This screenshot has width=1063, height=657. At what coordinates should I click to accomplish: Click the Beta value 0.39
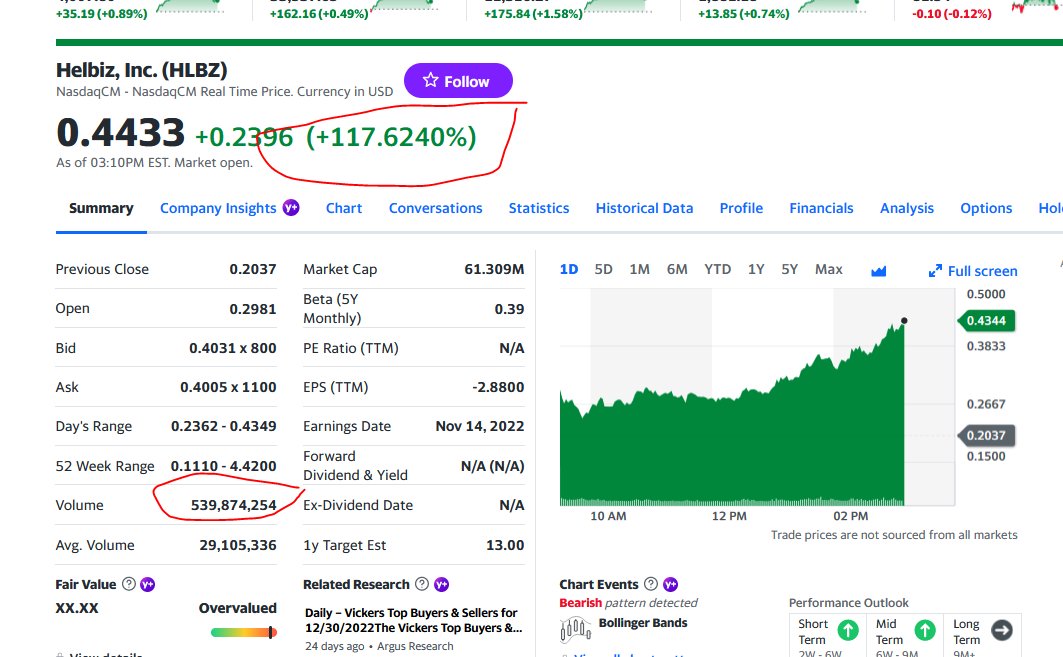(x=510, y=309)
